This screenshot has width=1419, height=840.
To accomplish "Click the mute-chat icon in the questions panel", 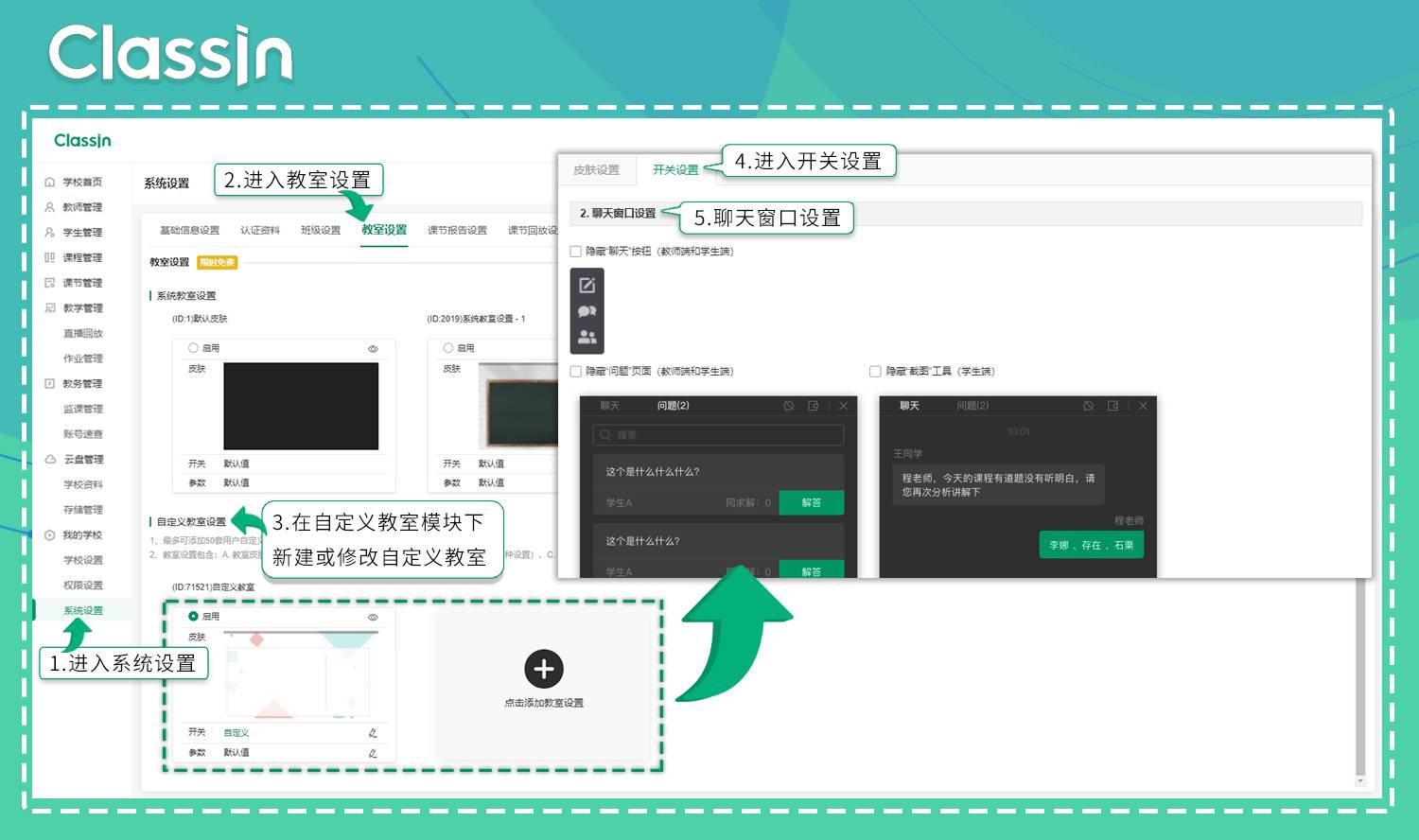I will pos(789,406).
